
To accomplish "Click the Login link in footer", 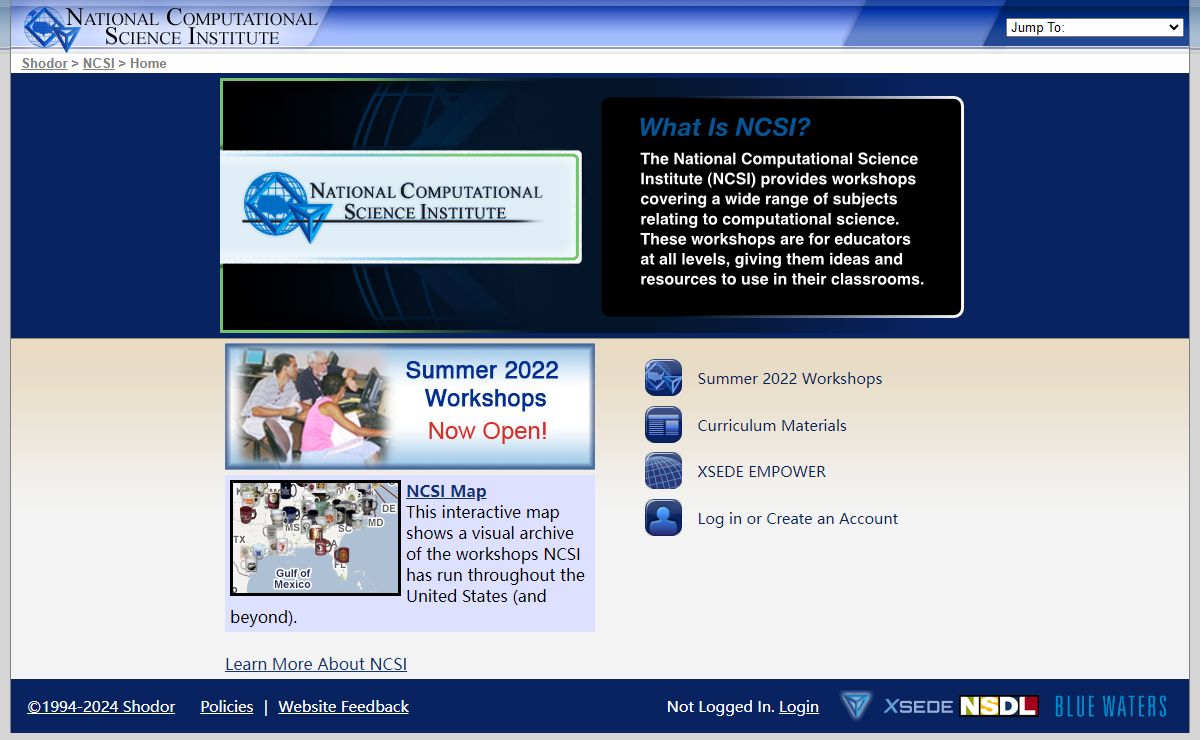I will 799,706.
